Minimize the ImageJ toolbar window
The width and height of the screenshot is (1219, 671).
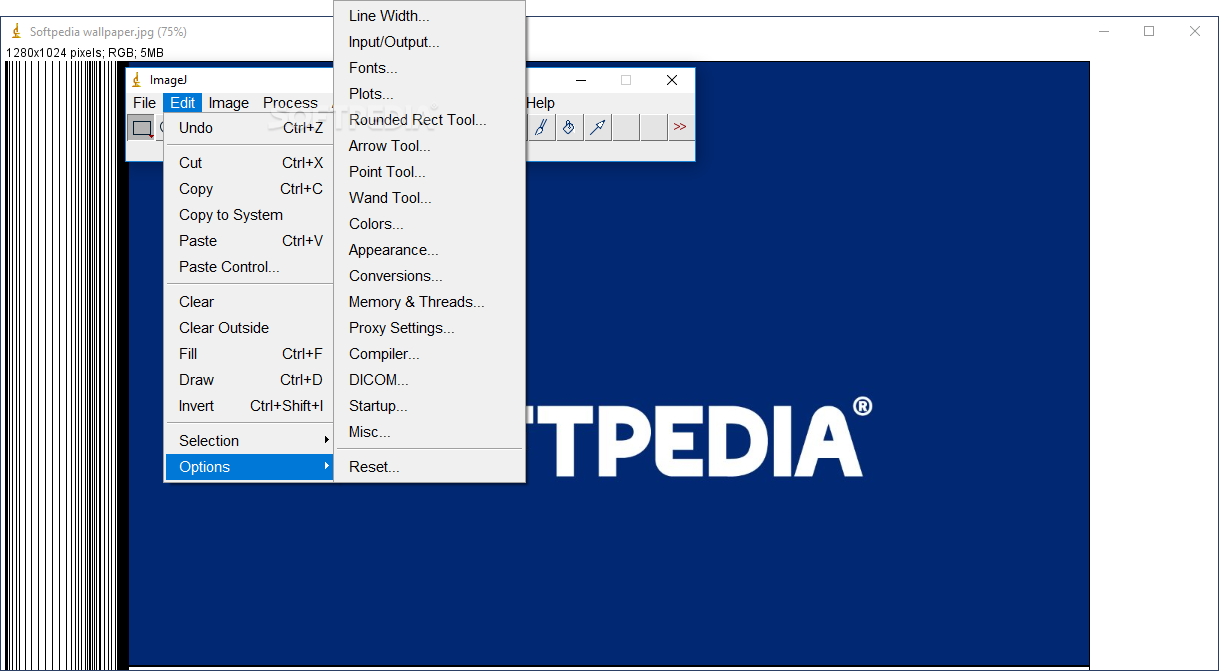[x=580, y=80]
